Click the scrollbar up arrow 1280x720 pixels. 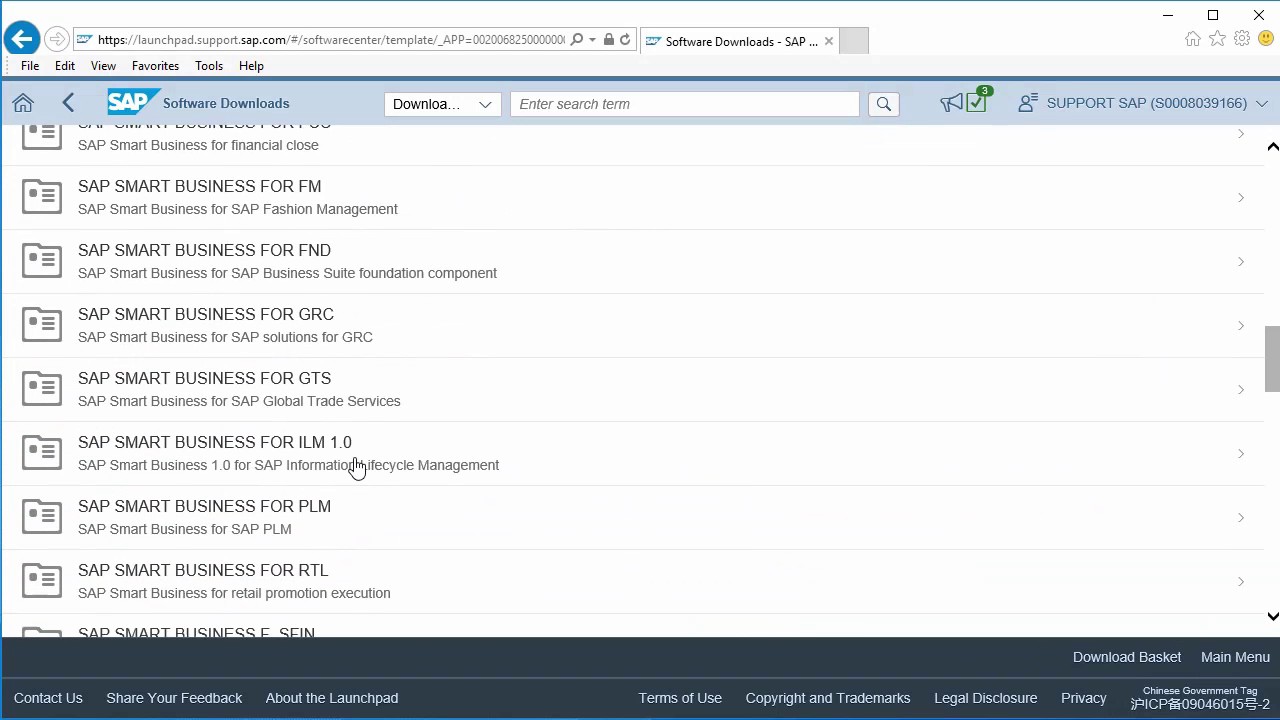[1272, 147]
